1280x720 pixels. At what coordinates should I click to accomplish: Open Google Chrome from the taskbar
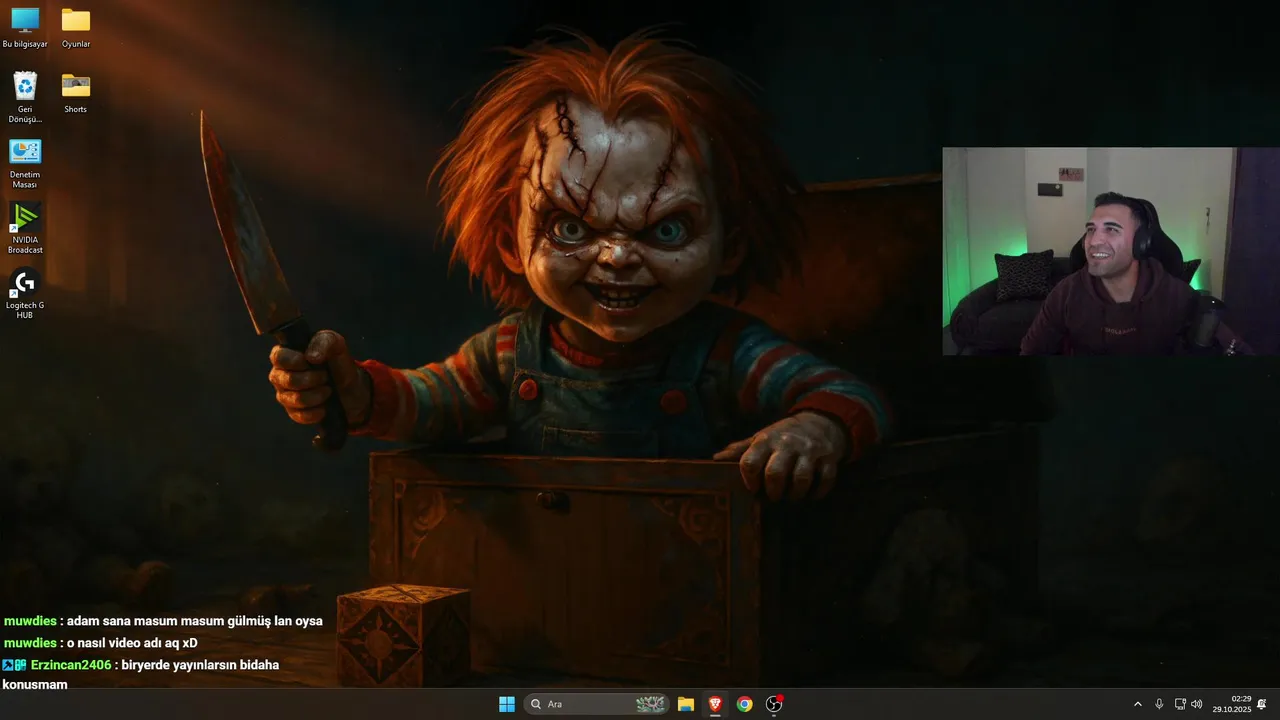coord(745,704)
